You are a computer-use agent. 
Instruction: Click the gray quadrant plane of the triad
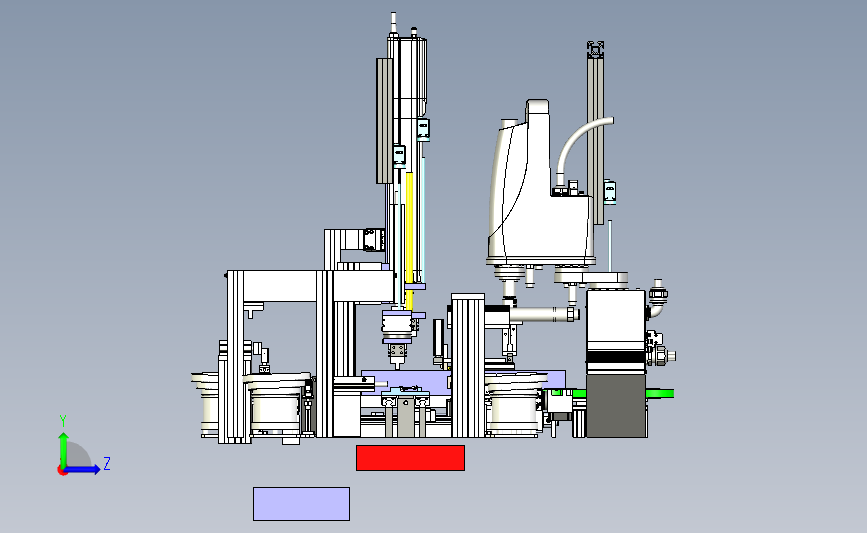pyautogui.click(x=79, y=454)
